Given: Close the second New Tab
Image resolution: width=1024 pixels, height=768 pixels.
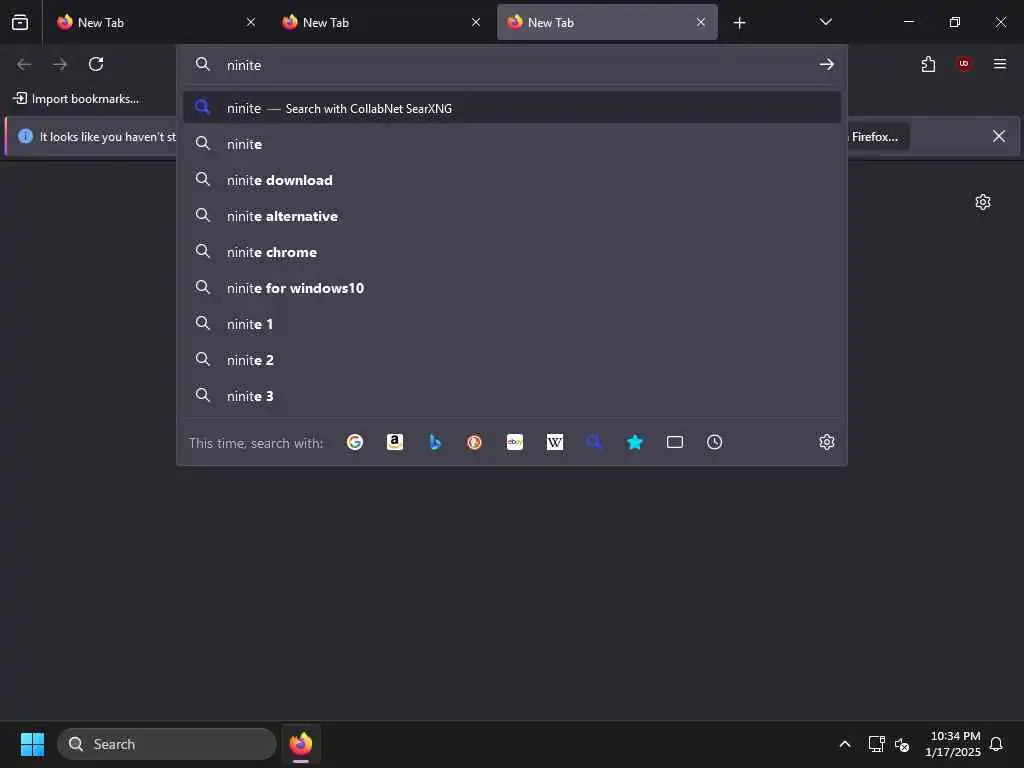Looking at the screenshot, I should coord(476,22).
